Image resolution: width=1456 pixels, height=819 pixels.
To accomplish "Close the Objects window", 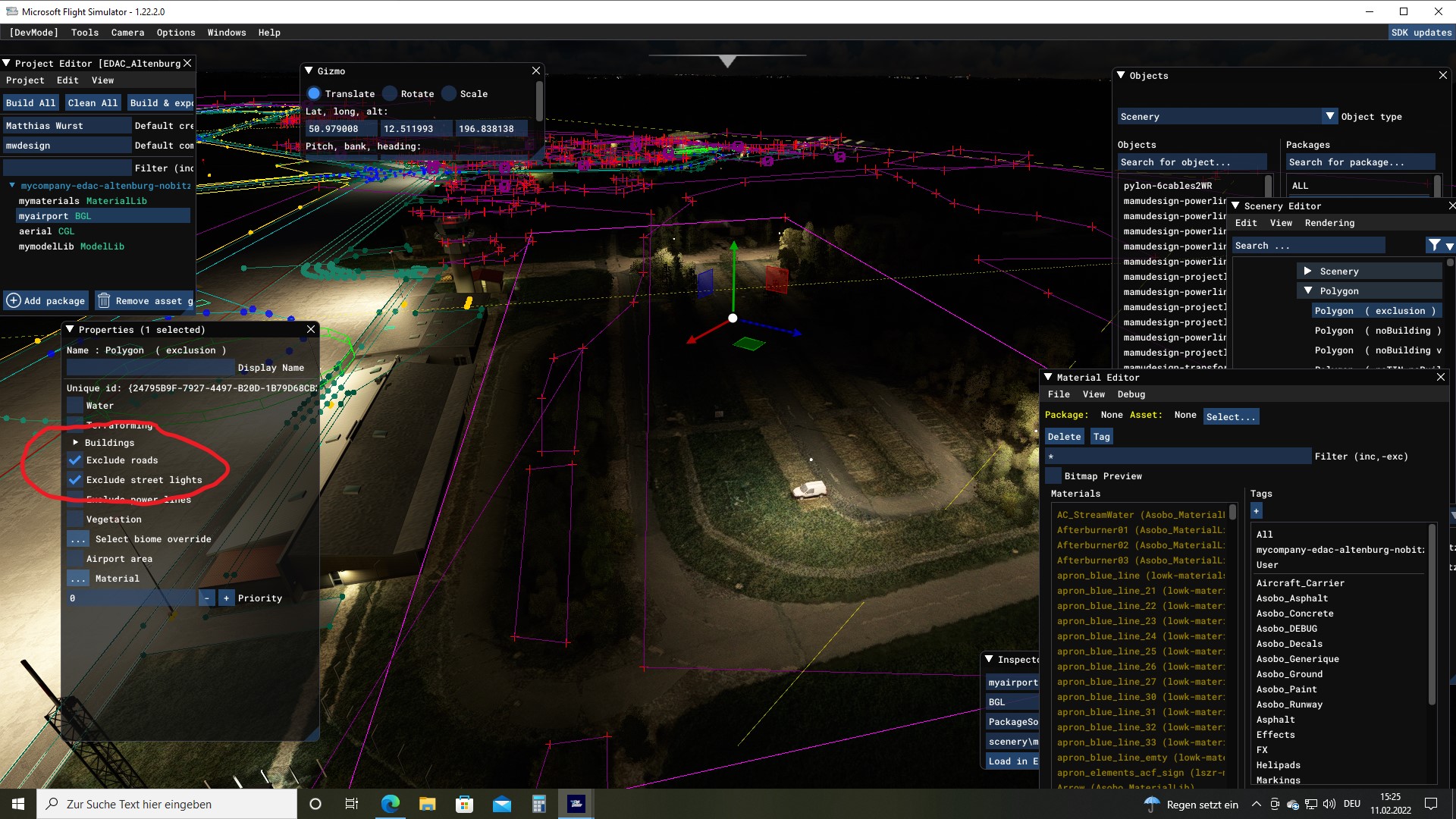I will (1443, 75).
